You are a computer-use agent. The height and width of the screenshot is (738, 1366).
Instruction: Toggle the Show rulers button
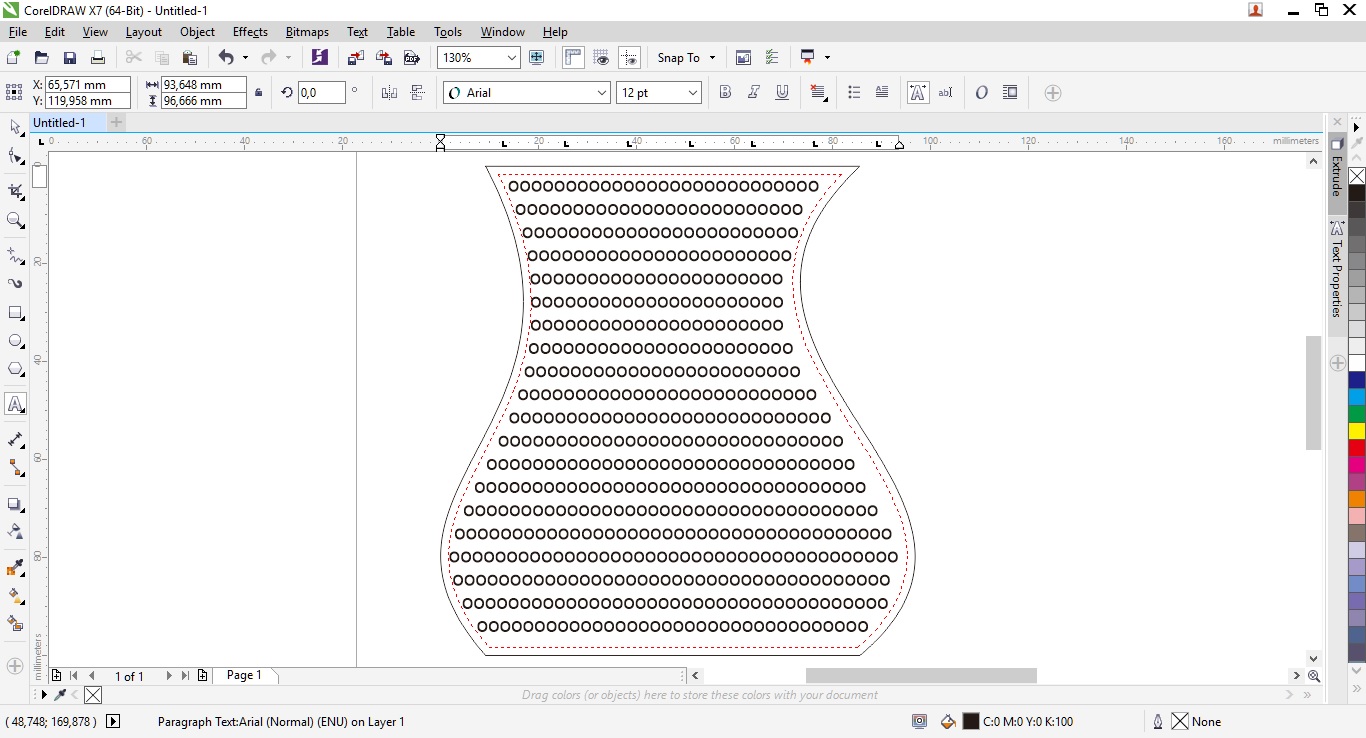click(573, 58)
